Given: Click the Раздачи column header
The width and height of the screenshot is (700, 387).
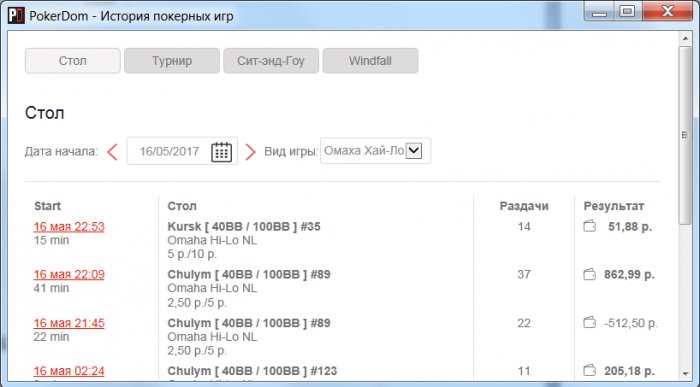Looking at the screenshot, I should click(524, 206).
